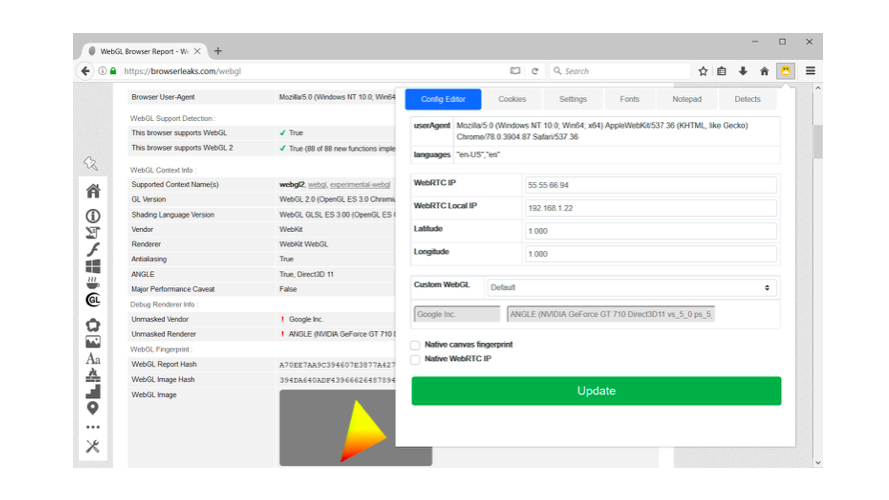Close the WebGL Browser Report tab
Image resolution: width=889 pixels, height=500 pixels.
click(x=197, y=51)
